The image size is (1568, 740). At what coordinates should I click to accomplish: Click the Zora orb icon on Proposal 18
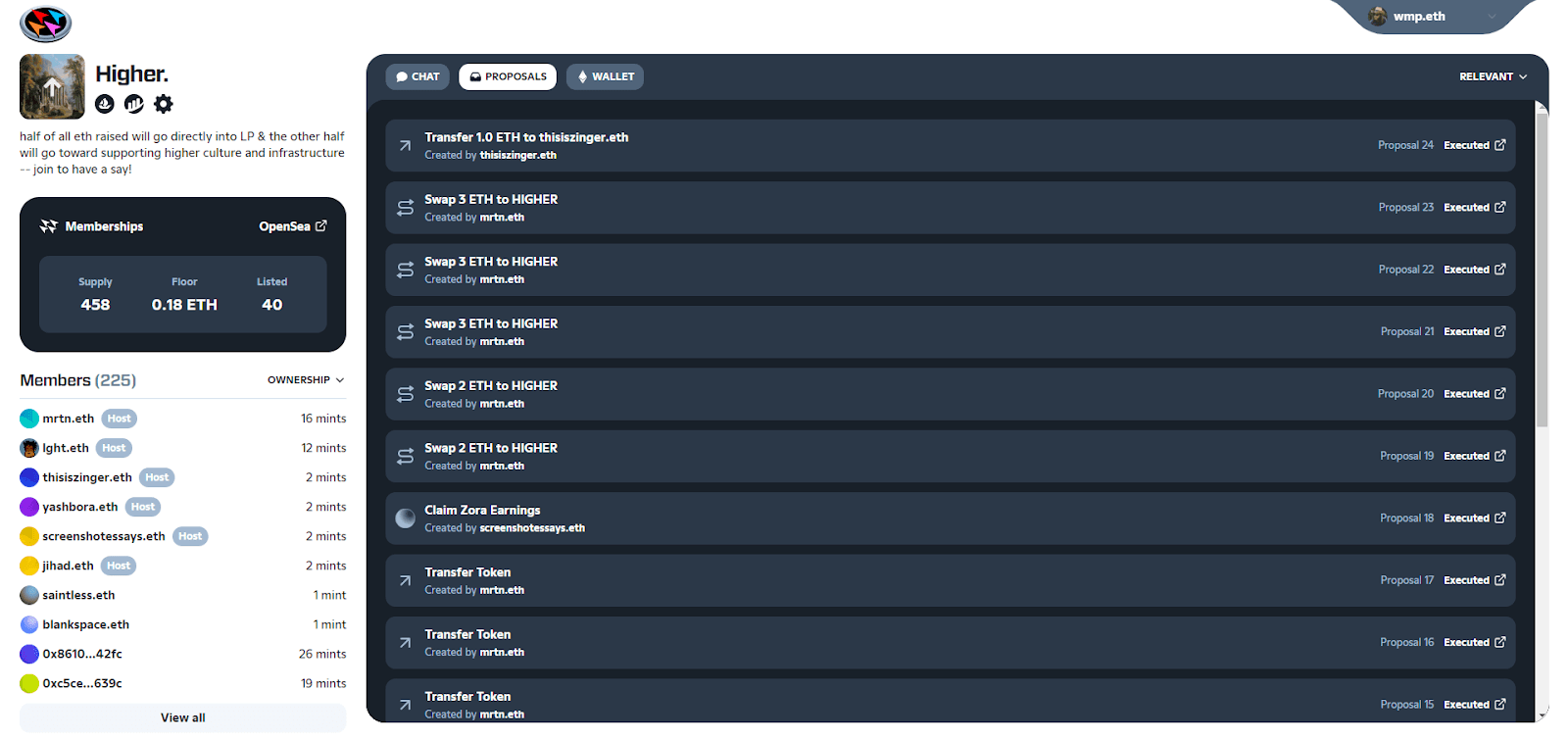(405, 518)
